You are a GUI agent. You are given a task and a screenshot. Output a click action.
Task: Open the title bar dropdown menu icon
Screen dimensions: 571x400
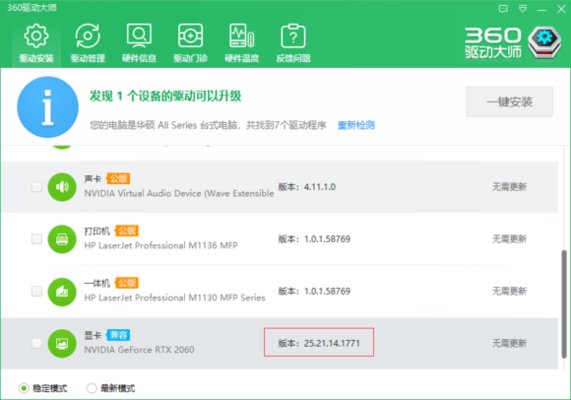click(x=523, y=9)
